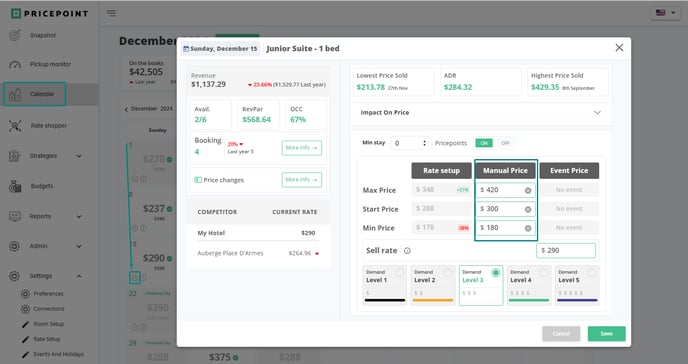The width and height of the screenshot is (688, 364).
Task: Click the My Hotel competitor row
Action: (x=257, y=233)
